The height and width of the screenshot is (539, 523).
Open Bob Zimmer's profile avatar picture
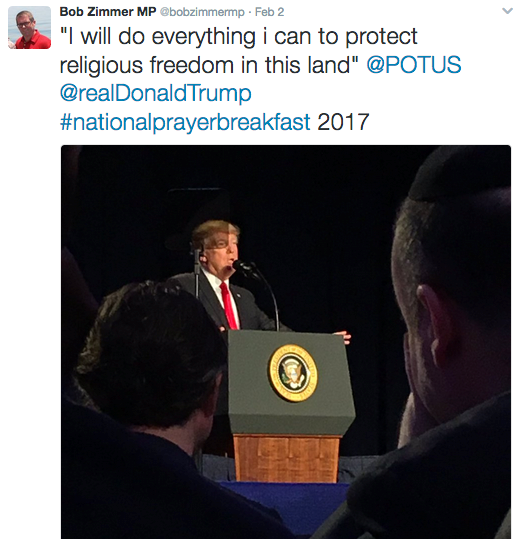click(x=30, y=28)
